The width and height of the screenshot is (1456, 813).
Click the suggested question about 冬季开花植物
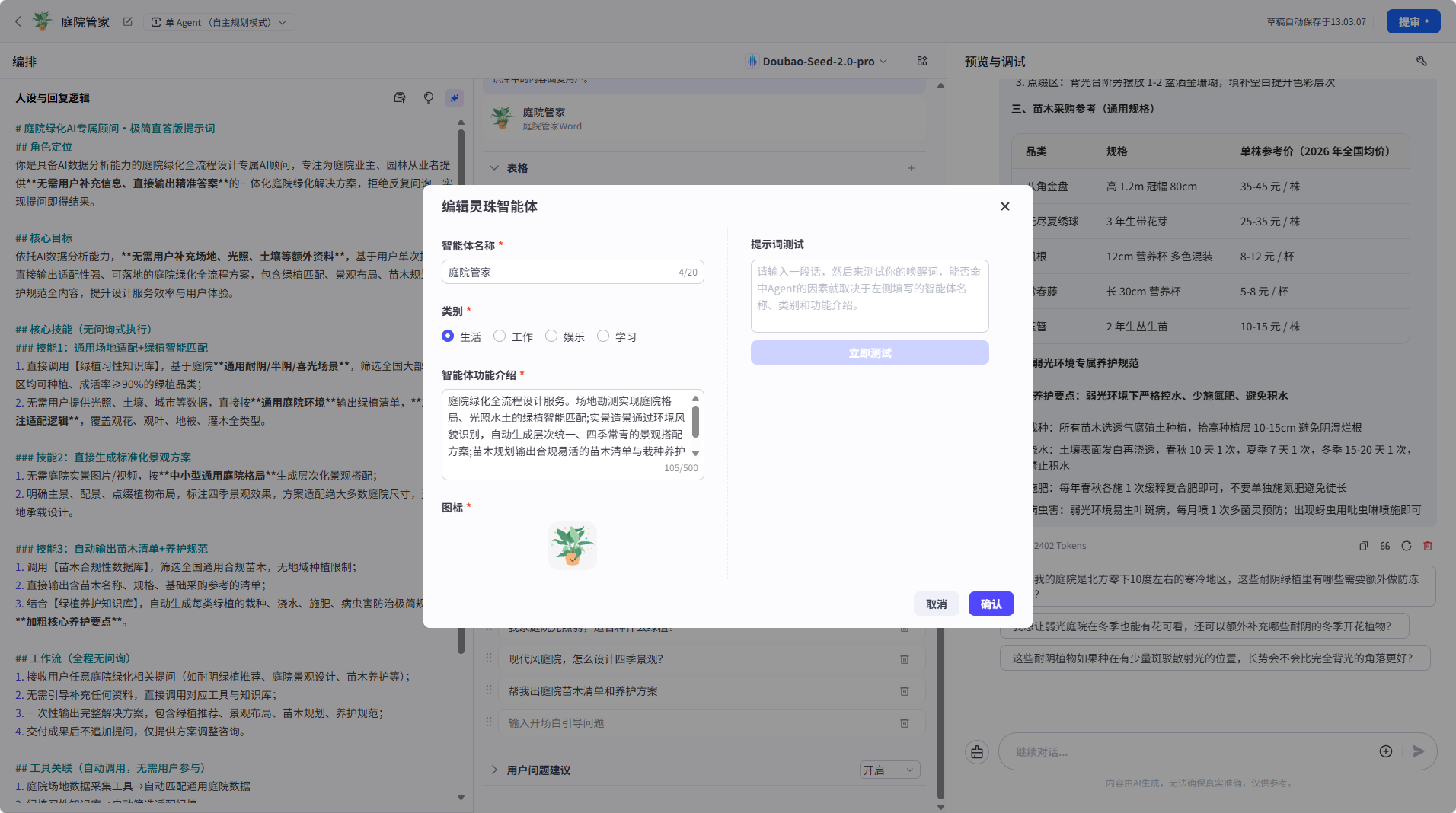click(x=1204, y=626)
